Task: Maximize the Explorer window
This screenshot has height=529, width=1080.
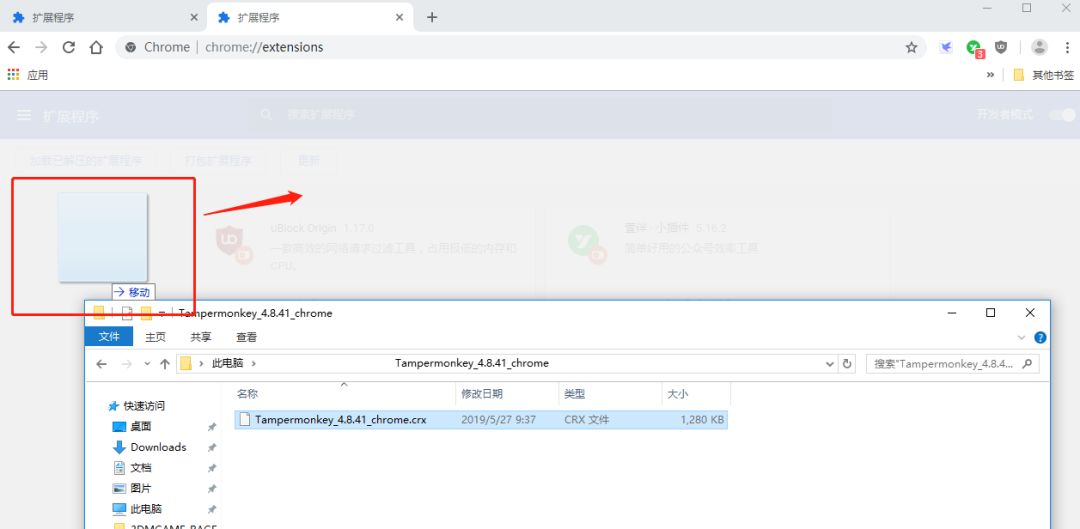Action: [990, 313]
